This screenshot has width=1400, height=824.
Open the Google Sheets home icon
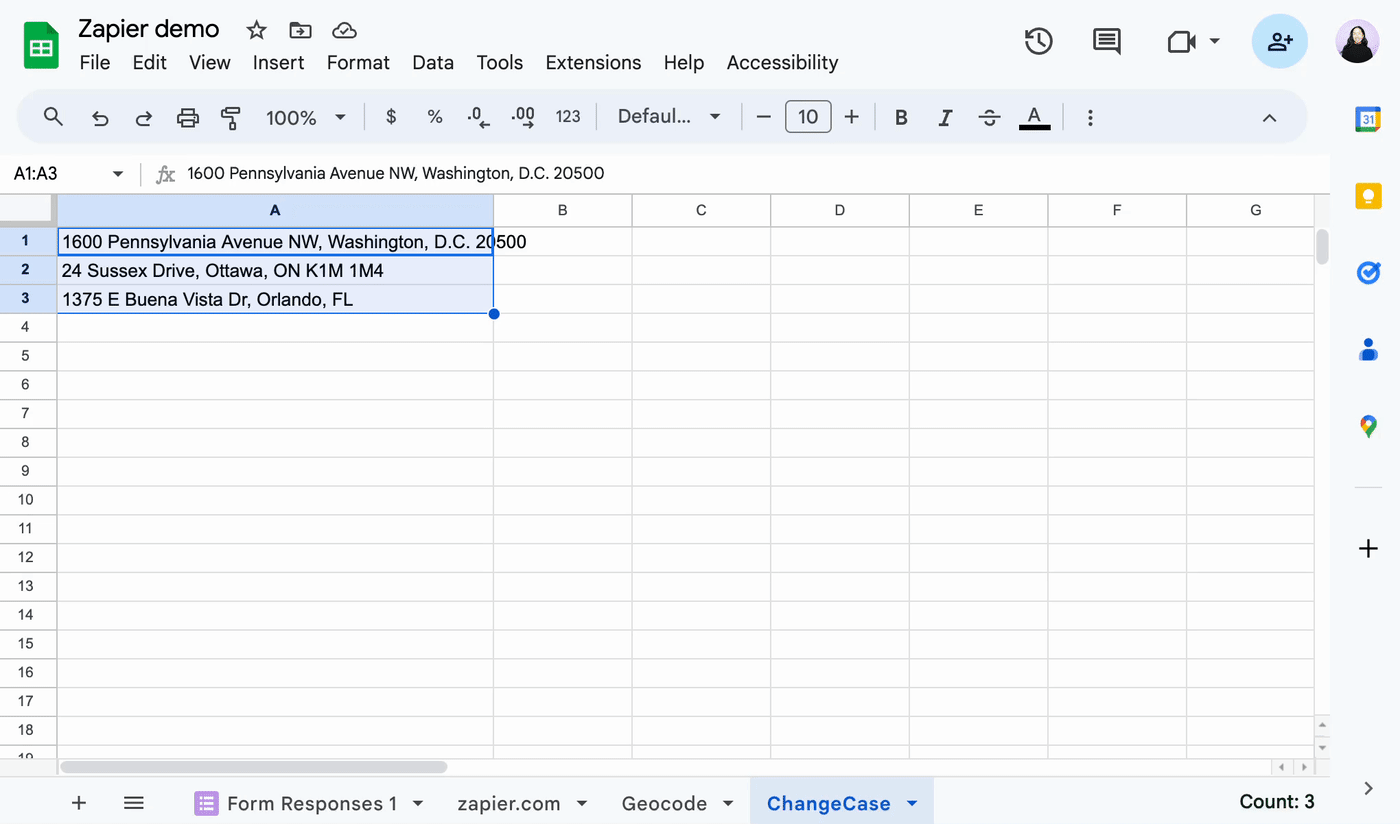click(x=41, y=46)
